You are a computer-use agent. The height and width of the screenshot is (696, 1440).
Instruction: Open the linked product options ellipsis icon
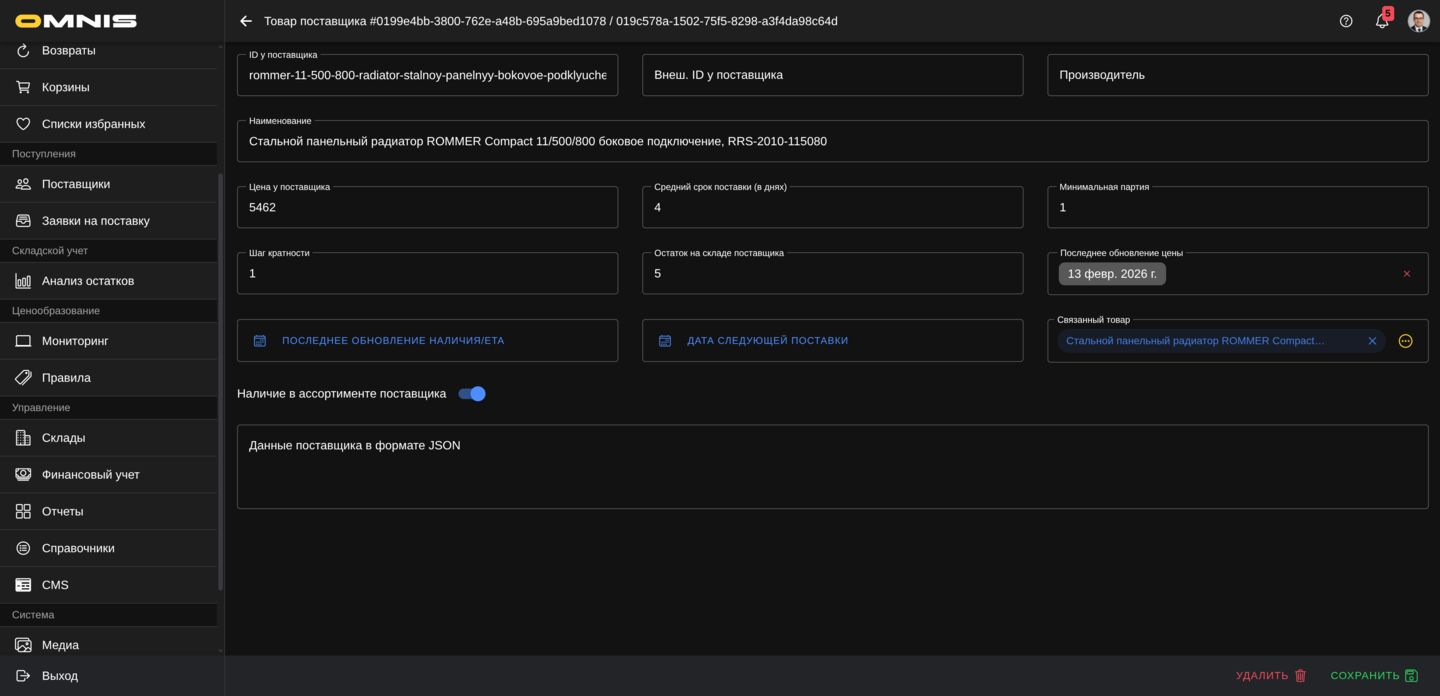(x=1405, y=341)
